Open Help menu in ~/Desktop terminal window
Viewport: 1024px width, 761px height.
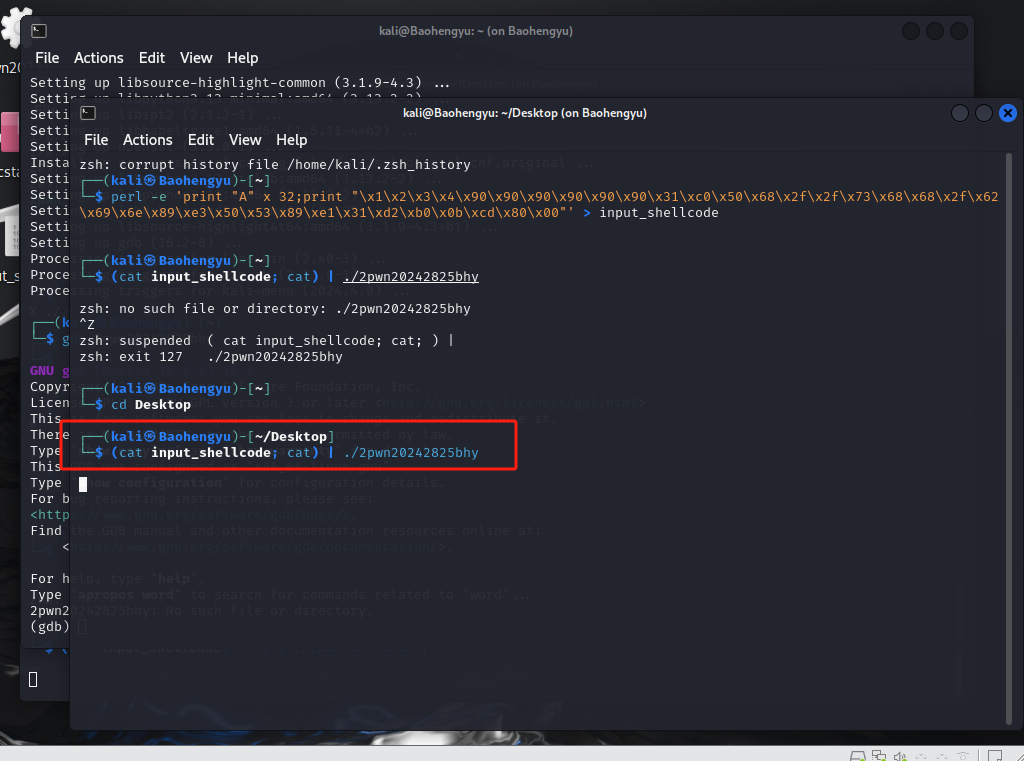pos(291,140)
